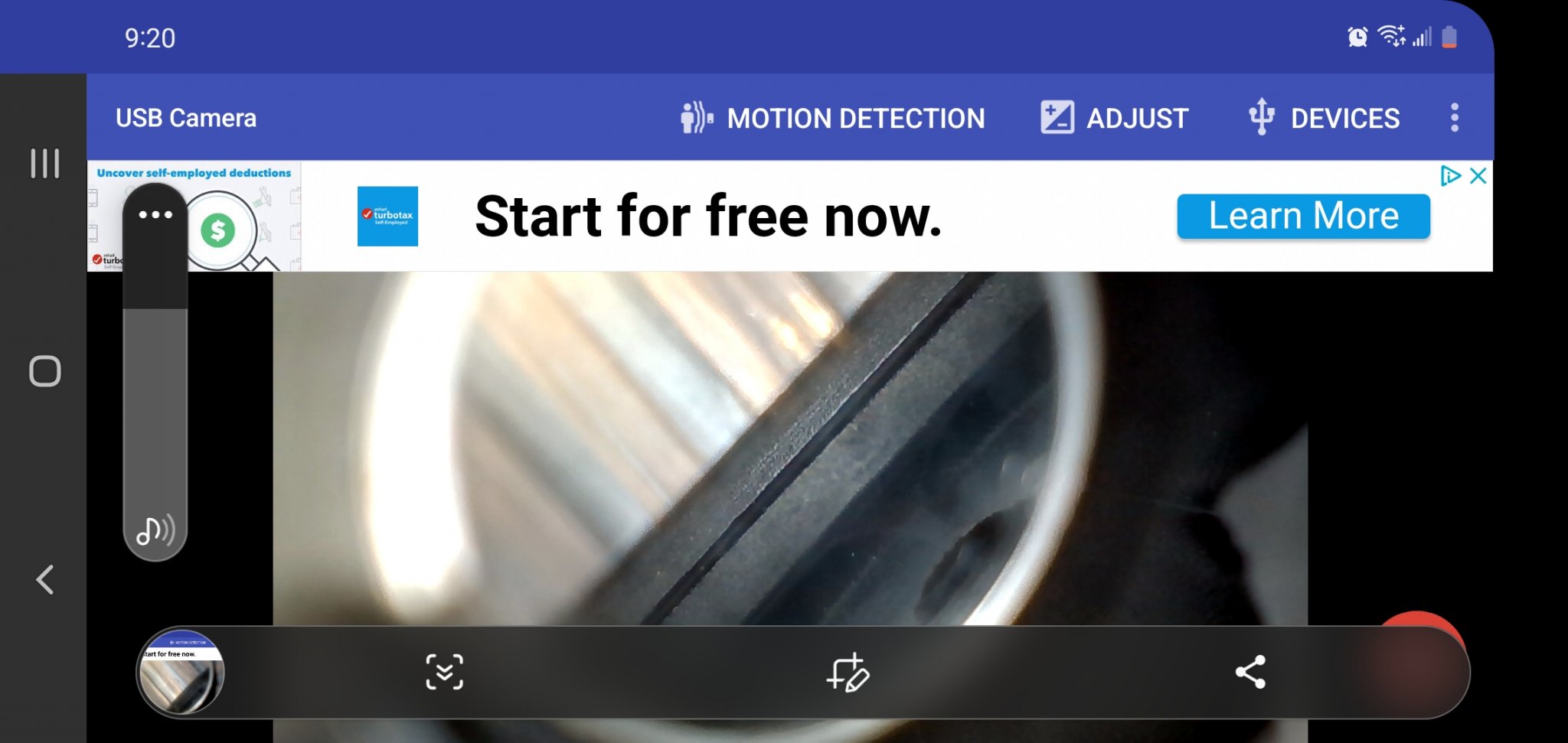Open Motion Detection settings
This screenshot has width=1568, height=743.
click(x=832, y=118)
